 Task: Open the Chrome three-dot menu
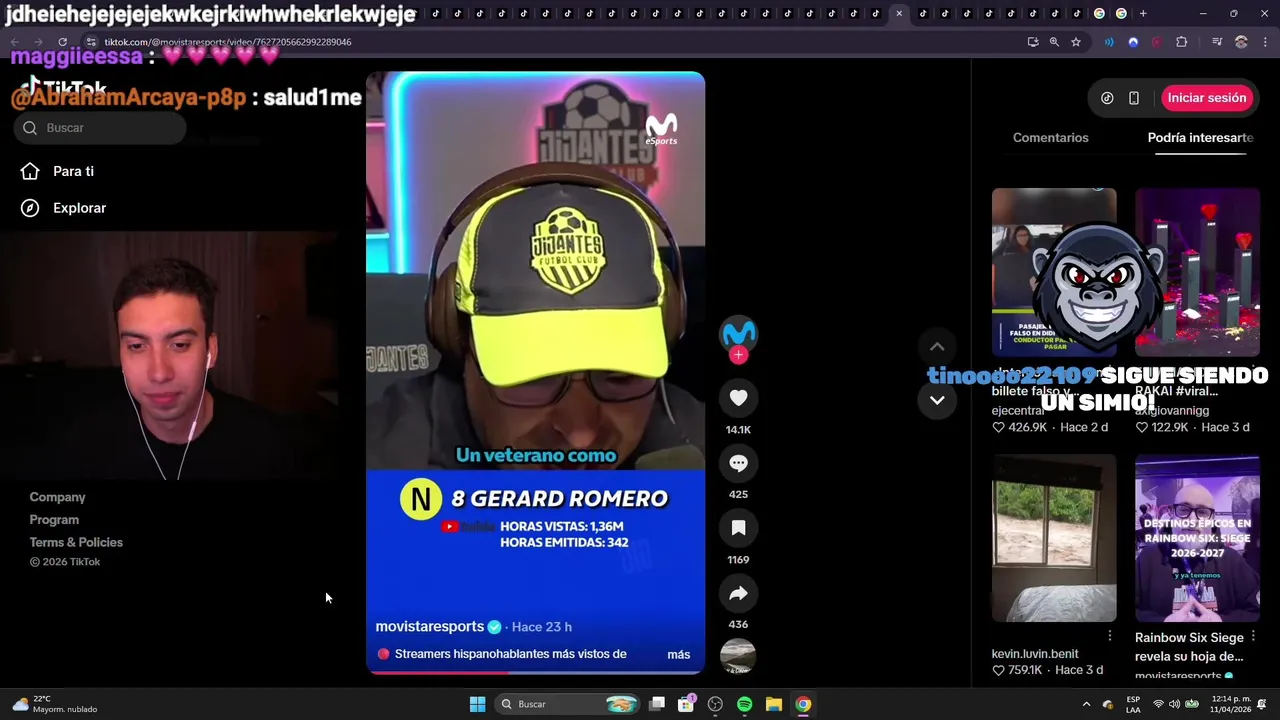click(x=1263, y=42)
